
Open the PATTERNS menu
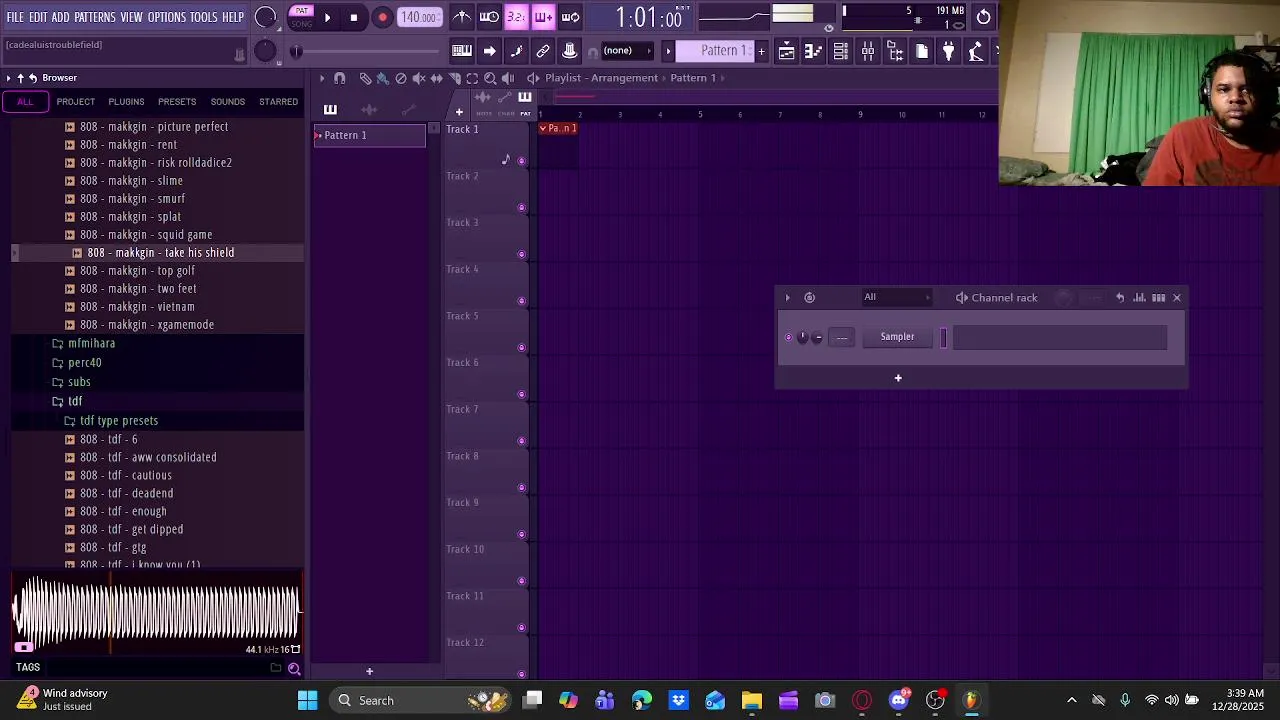click(x=95, y=17)
